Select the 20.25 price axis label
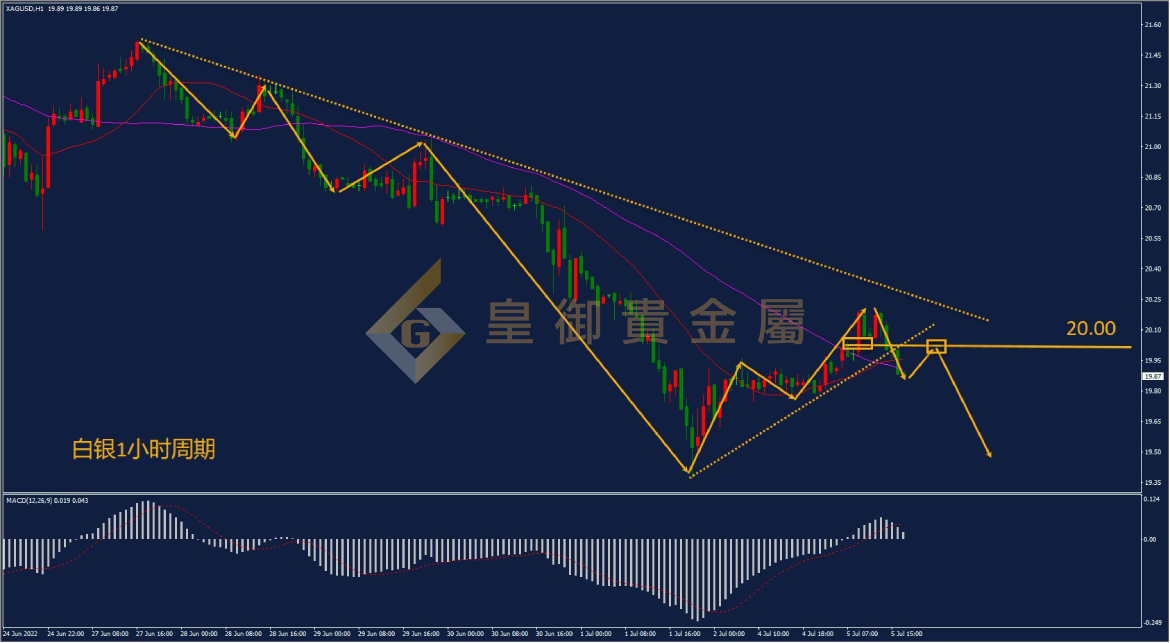 (x=1152, y=299)
